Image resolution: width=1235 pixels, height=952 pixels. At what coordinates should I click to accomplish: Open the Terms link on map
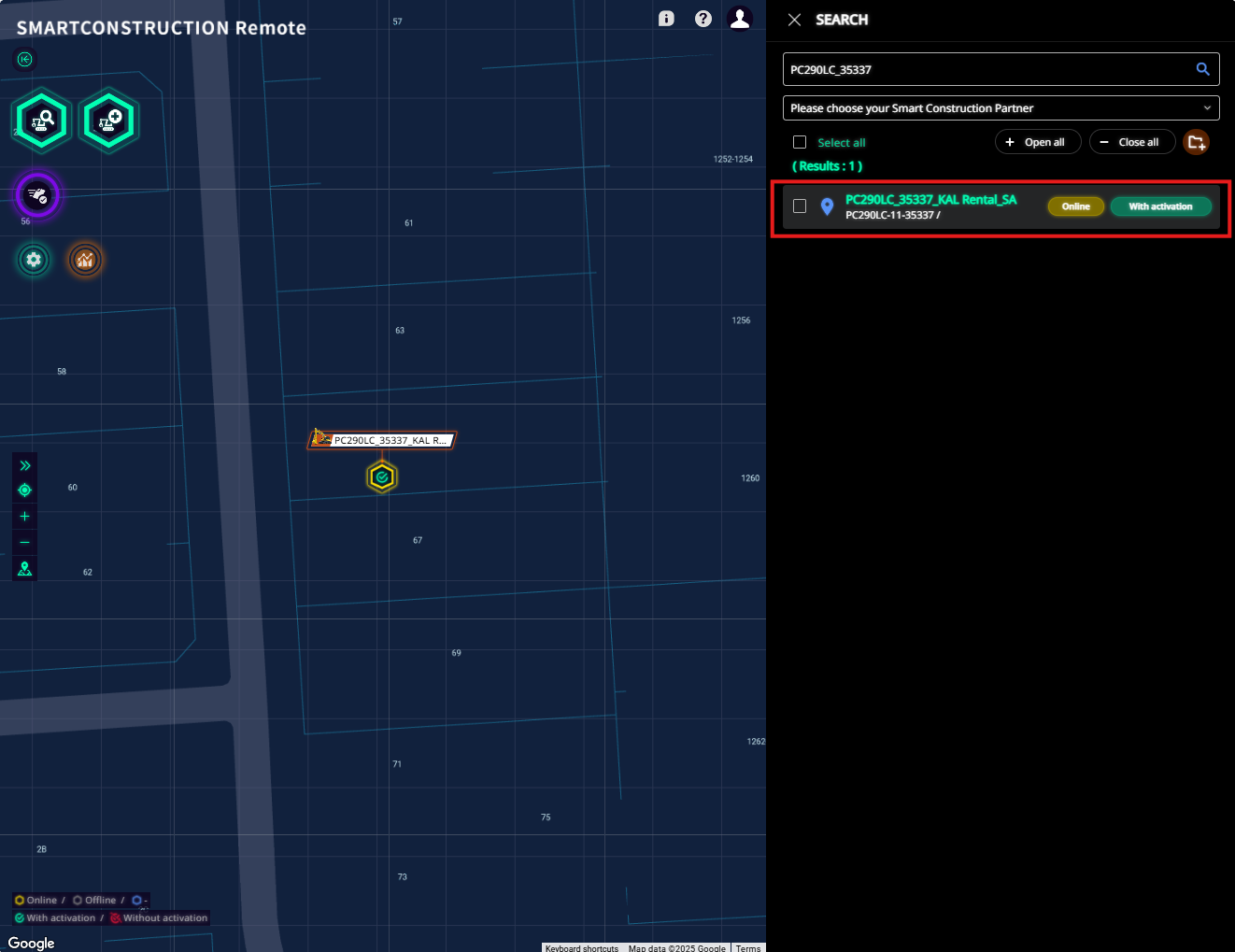click(x=748, y=947)
